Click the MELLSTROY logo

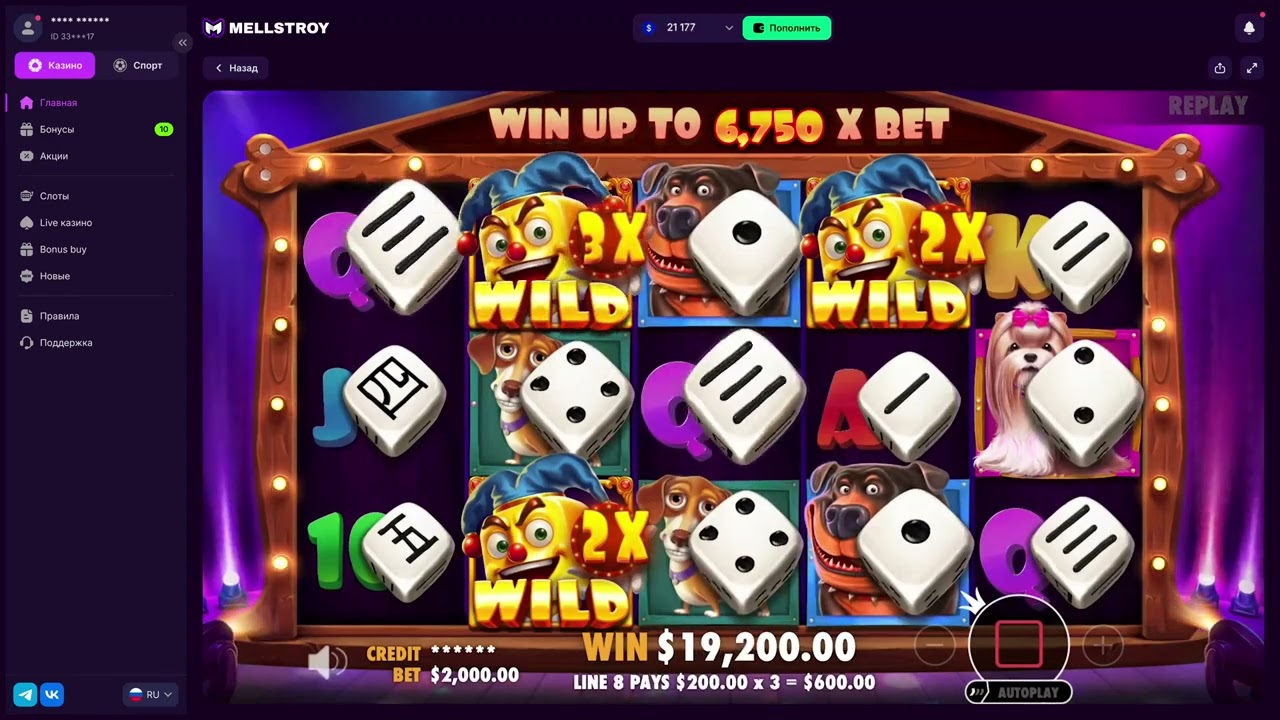click(x=266, y=28)
